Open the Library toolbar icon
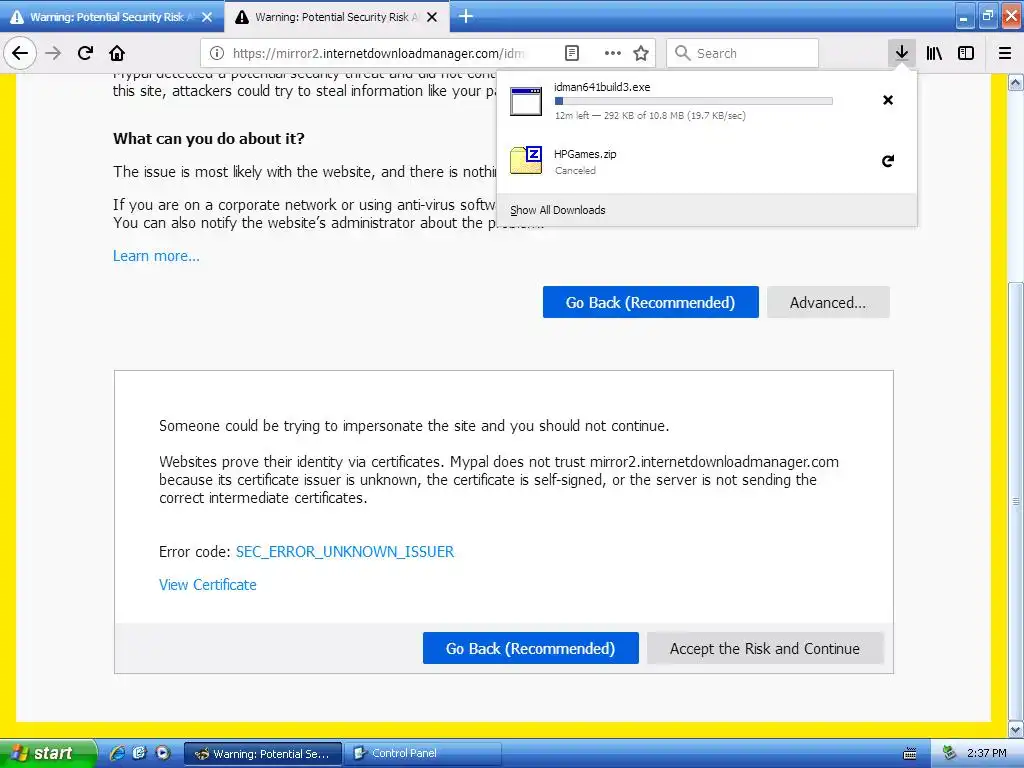 934,53
